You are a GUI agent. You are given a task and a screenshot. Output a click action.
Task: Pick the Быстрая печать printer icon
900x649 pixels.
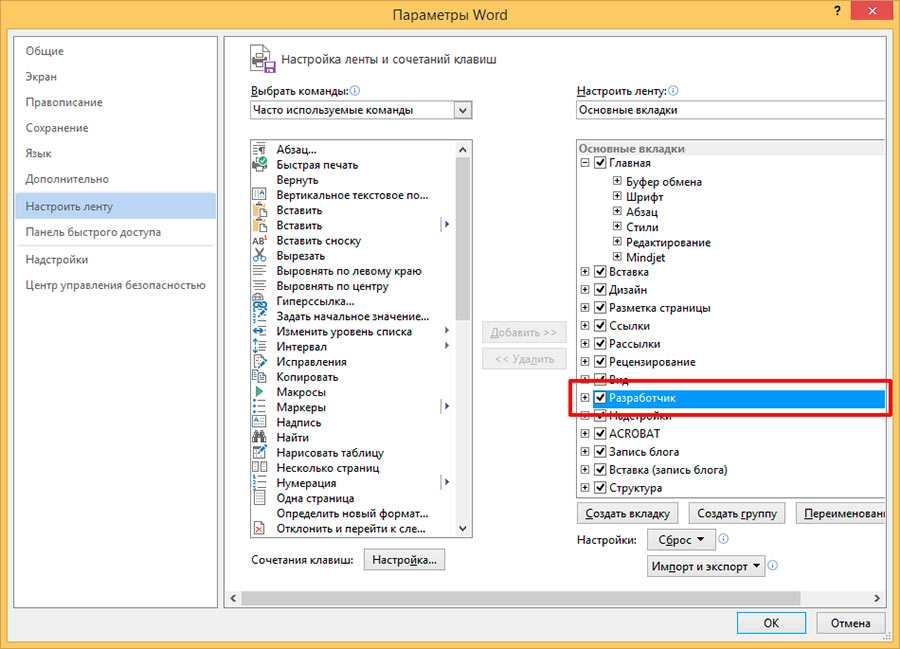(x=259, y=165)
